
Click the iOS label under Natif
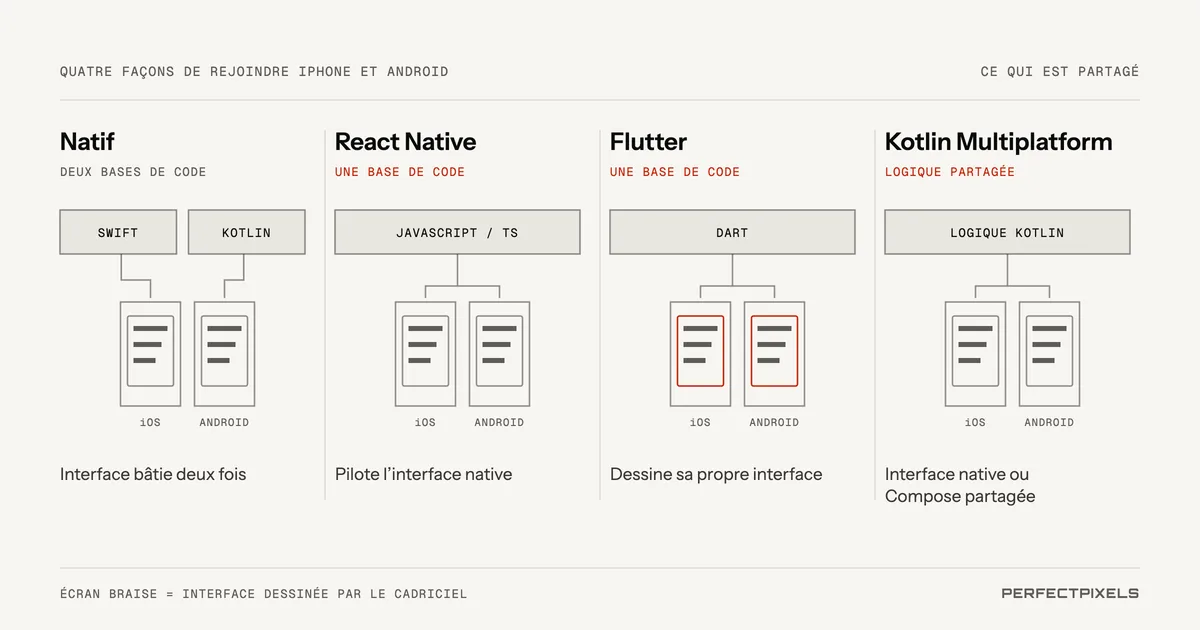pos(150,422)
